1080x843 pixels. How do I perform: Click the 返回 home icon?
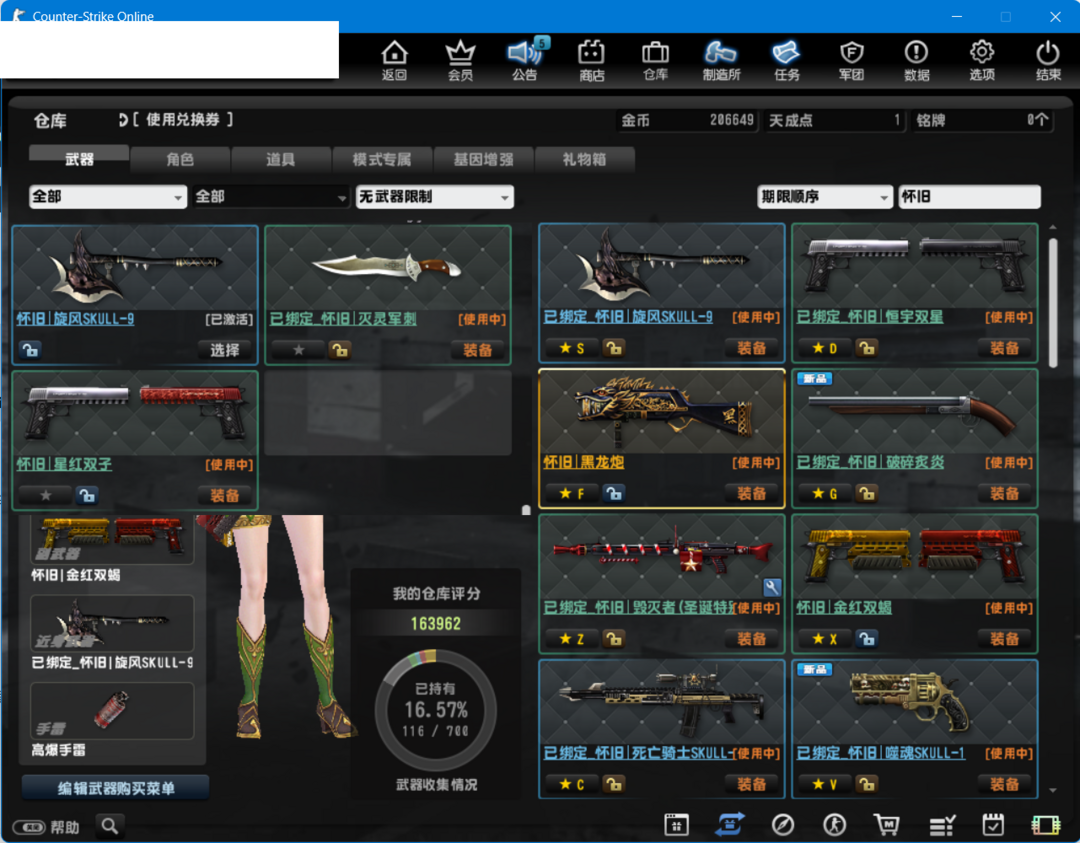394,60
